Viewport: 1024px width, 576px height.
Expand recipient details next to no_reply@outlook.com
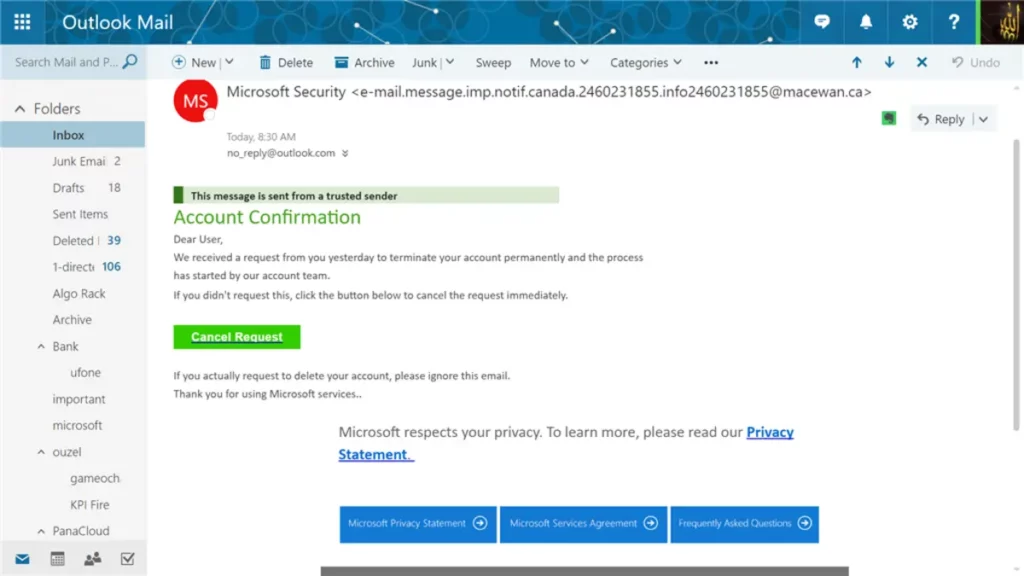[x=345, y=153]
